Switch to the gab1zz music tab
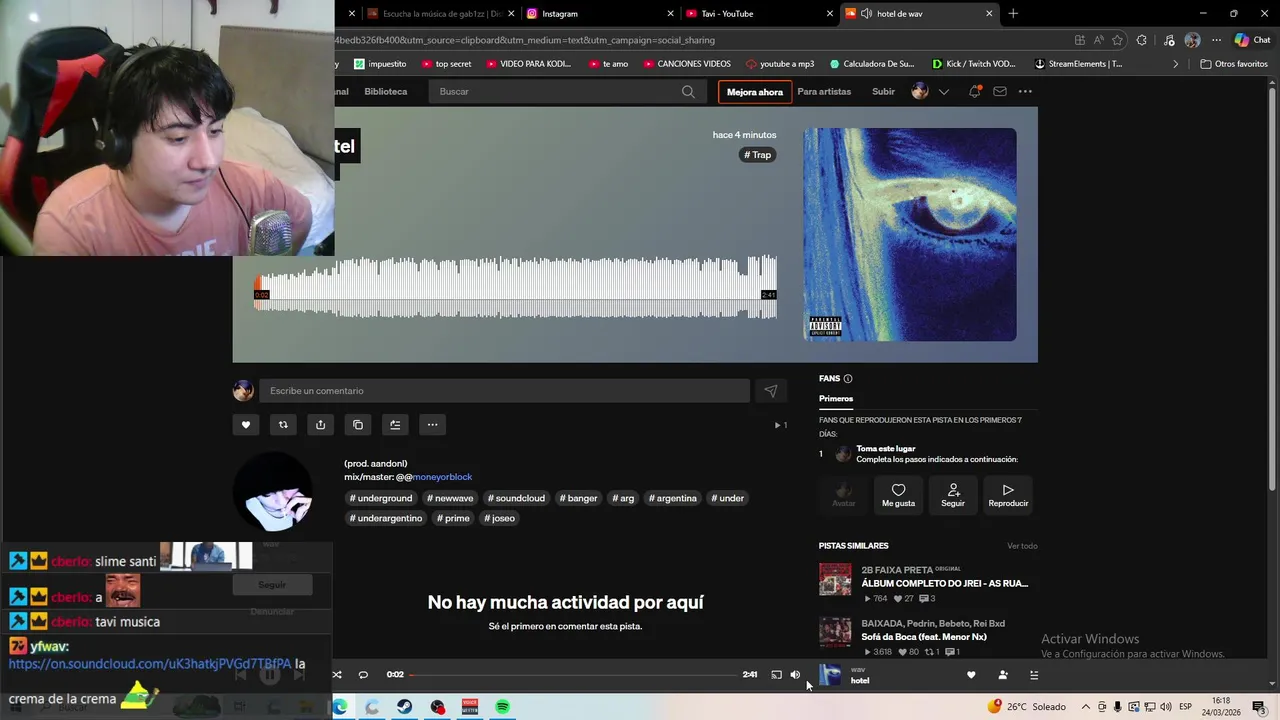The height and width of the screenshot is (720, 1280). click(x=440, y=13)
